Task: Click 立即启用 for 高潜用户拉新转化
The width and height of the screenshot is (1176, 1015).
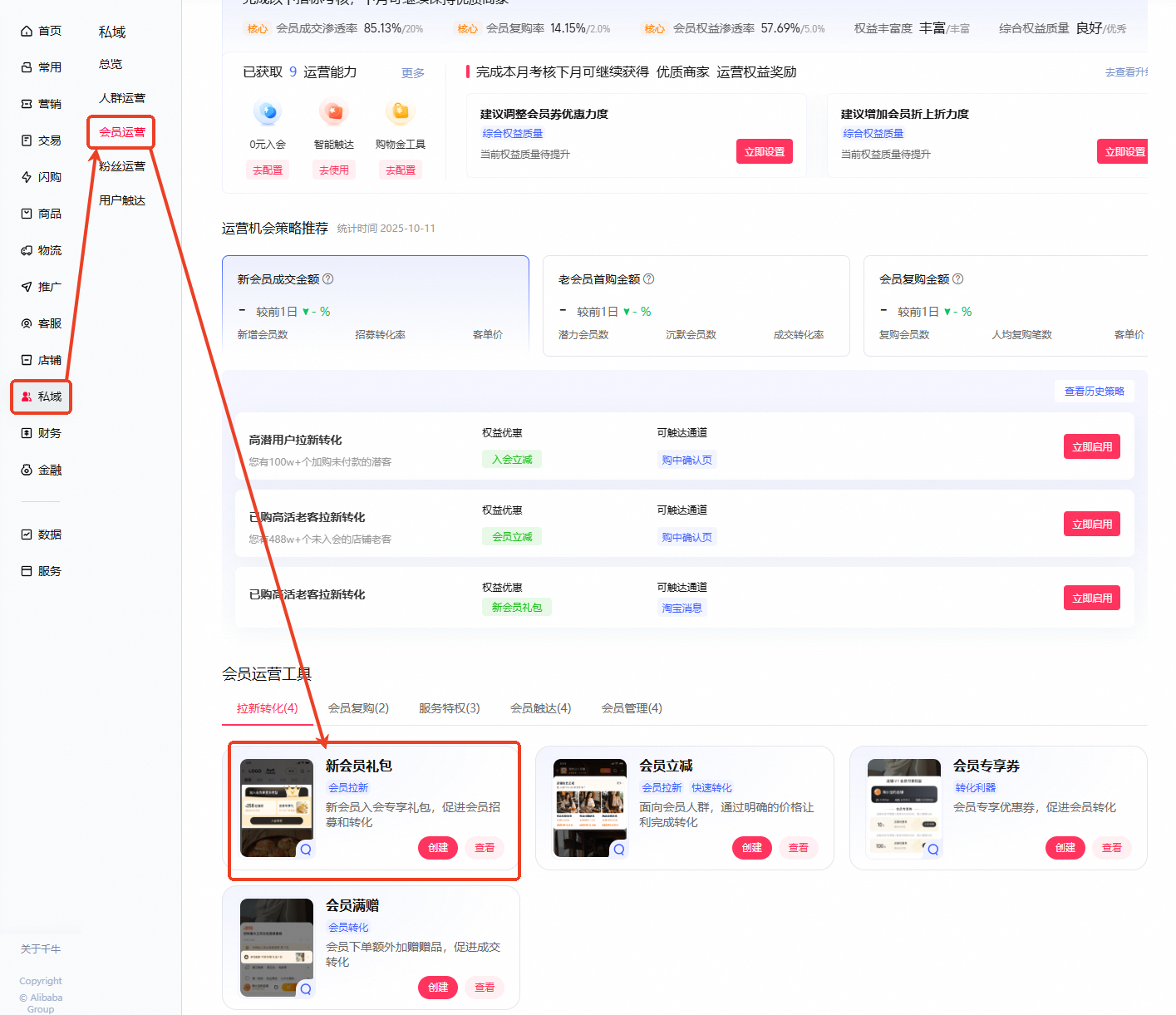Action: click(x=1092, y=446)
